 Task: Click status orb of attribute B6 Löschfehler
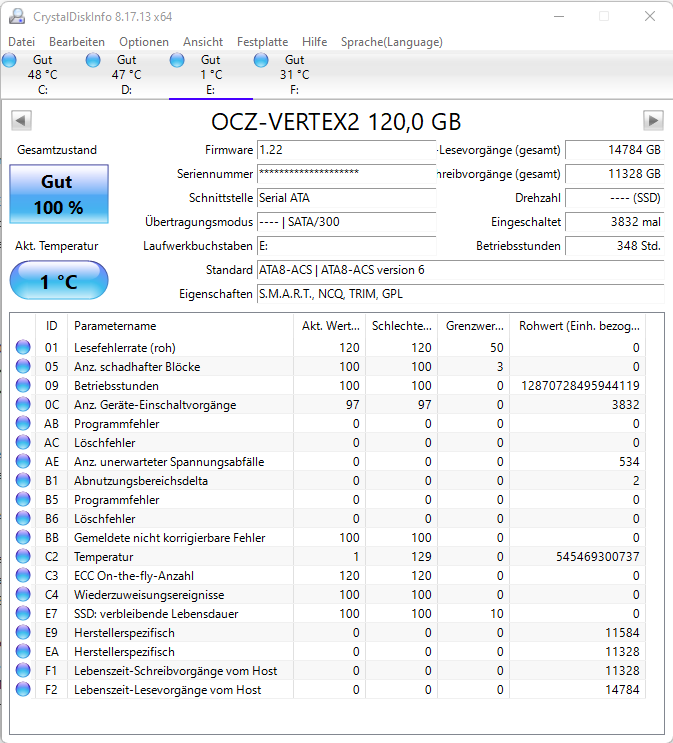[23, 518]
